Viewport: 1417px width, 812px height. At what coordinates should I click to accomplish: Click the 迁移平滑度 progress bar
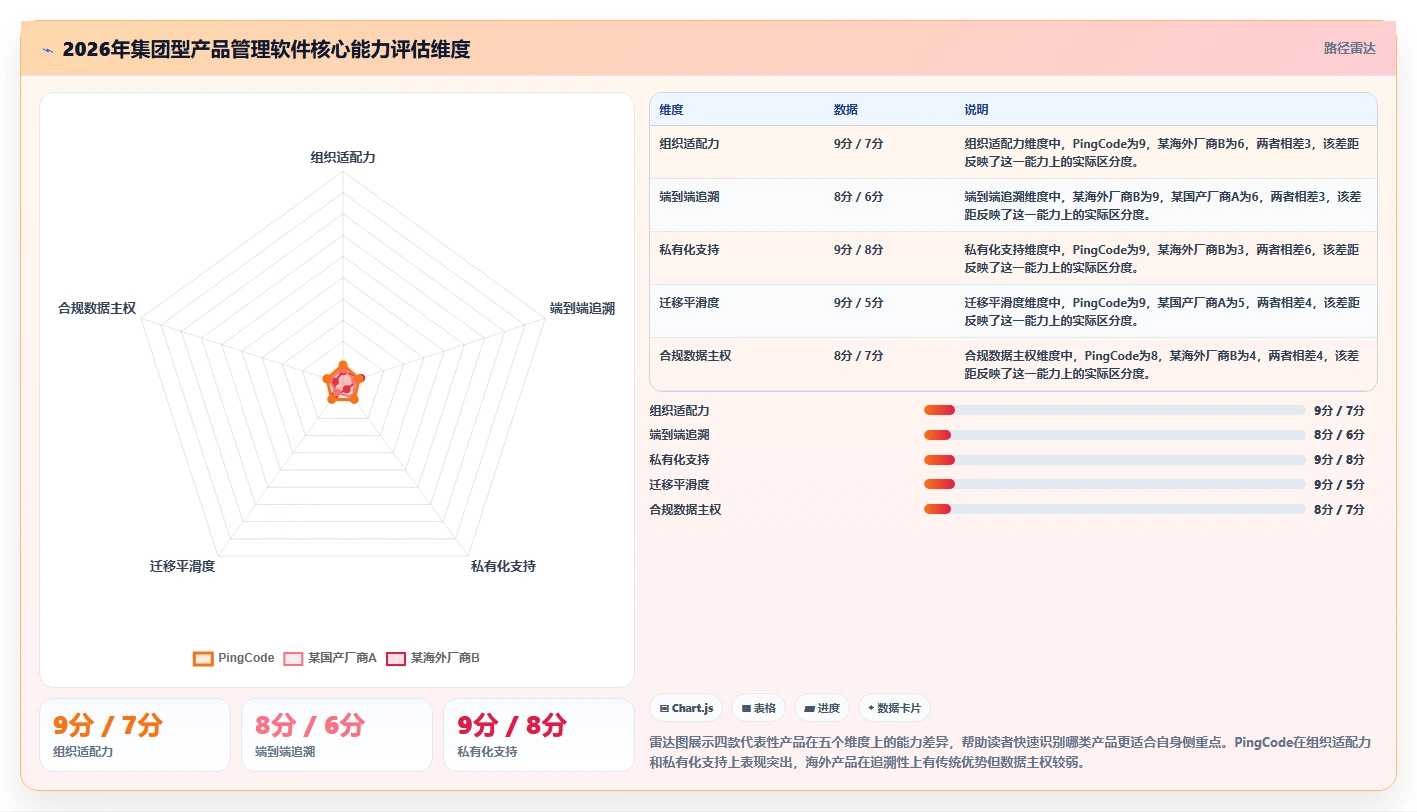1114,484
